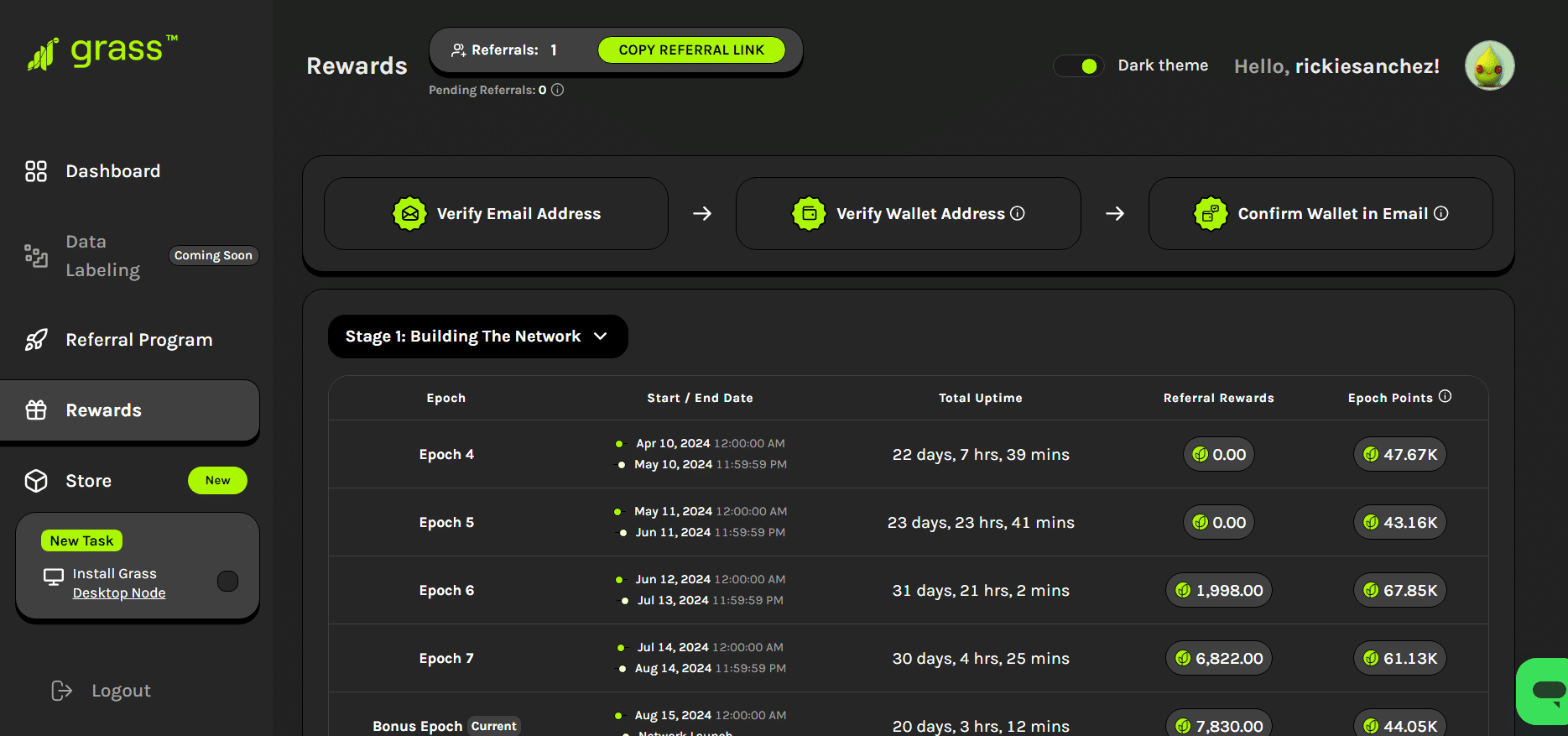Open the Desktop Node link

119,592
